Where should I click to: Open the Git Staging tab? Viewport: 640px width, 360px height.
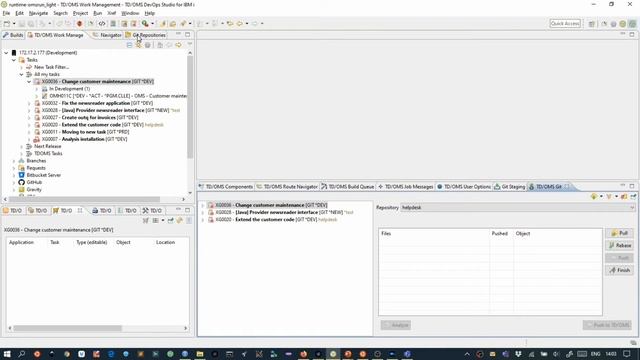509,187
